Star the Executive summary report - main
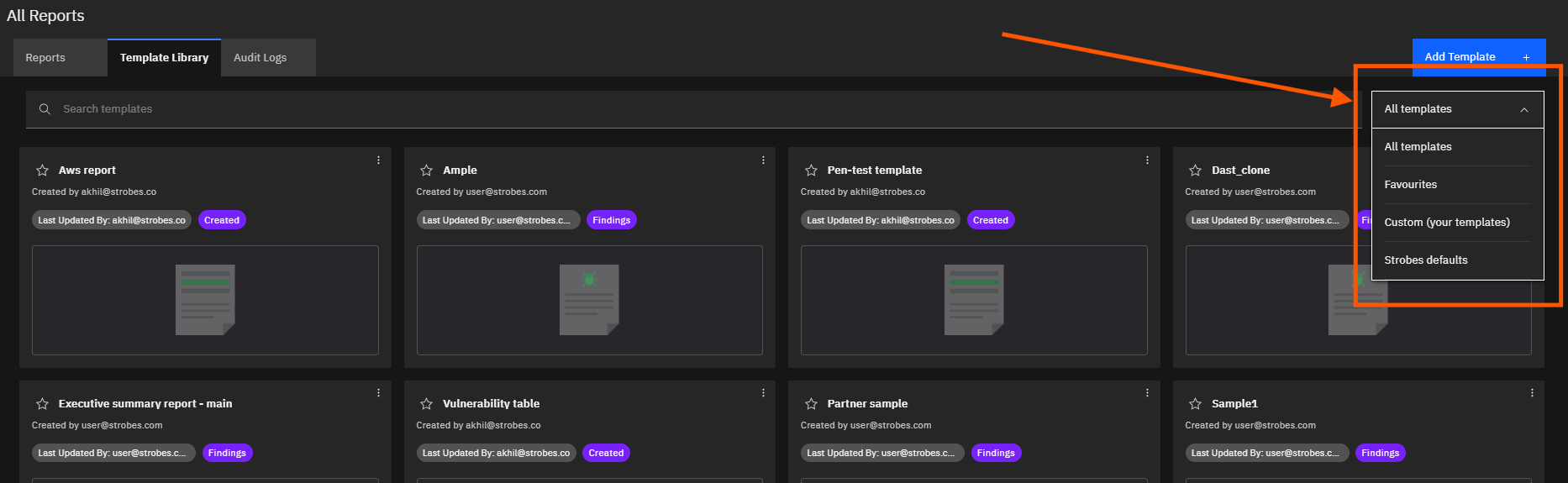 point(42,404)
